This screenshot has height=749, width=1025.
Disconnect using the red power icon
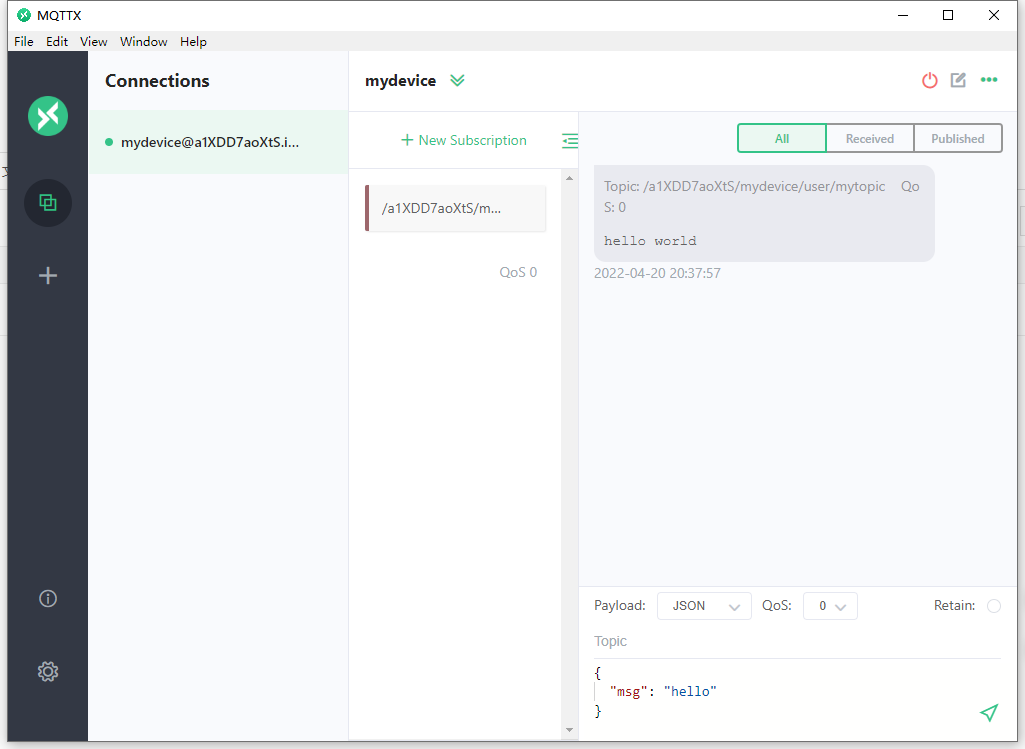tap(930, 80)
